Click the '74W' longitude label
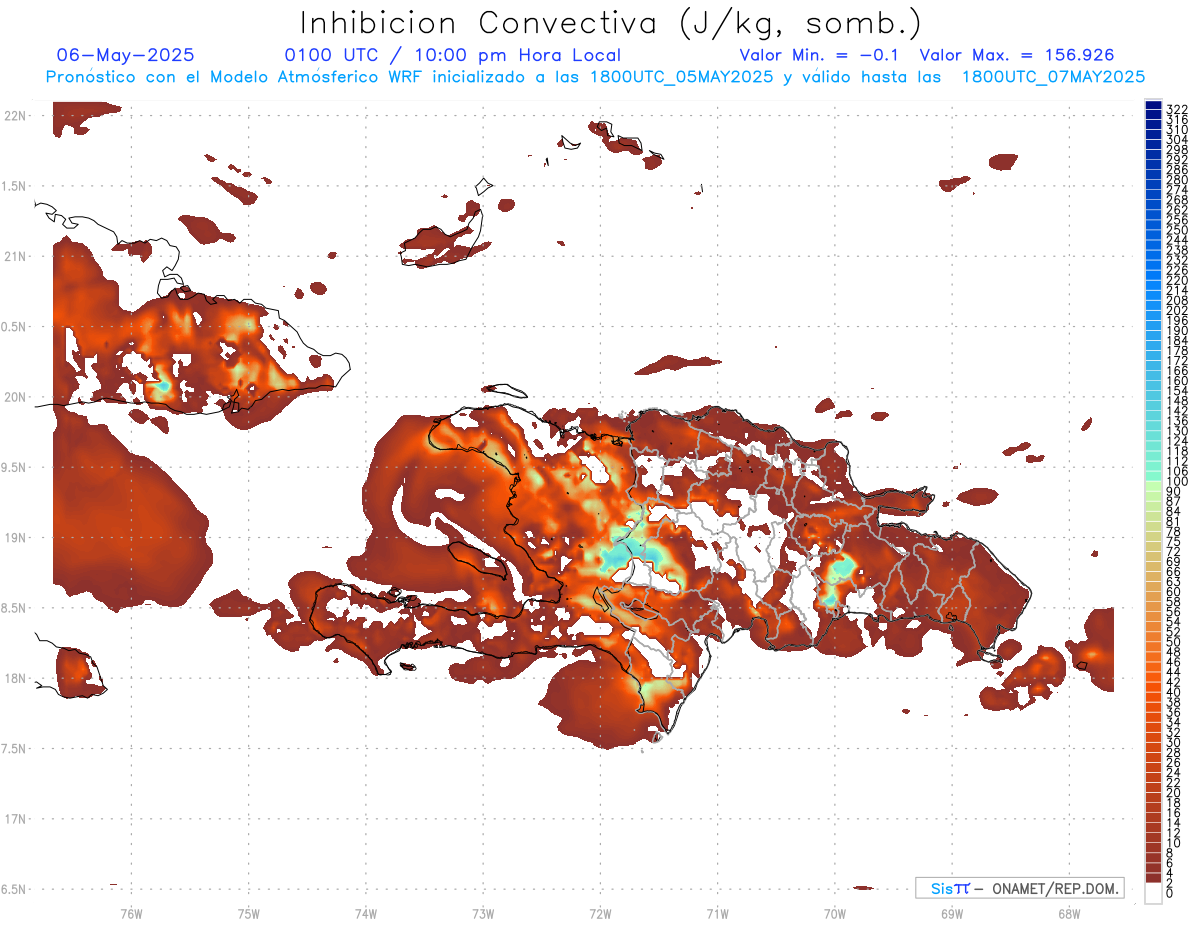 [x=365, y=913]
